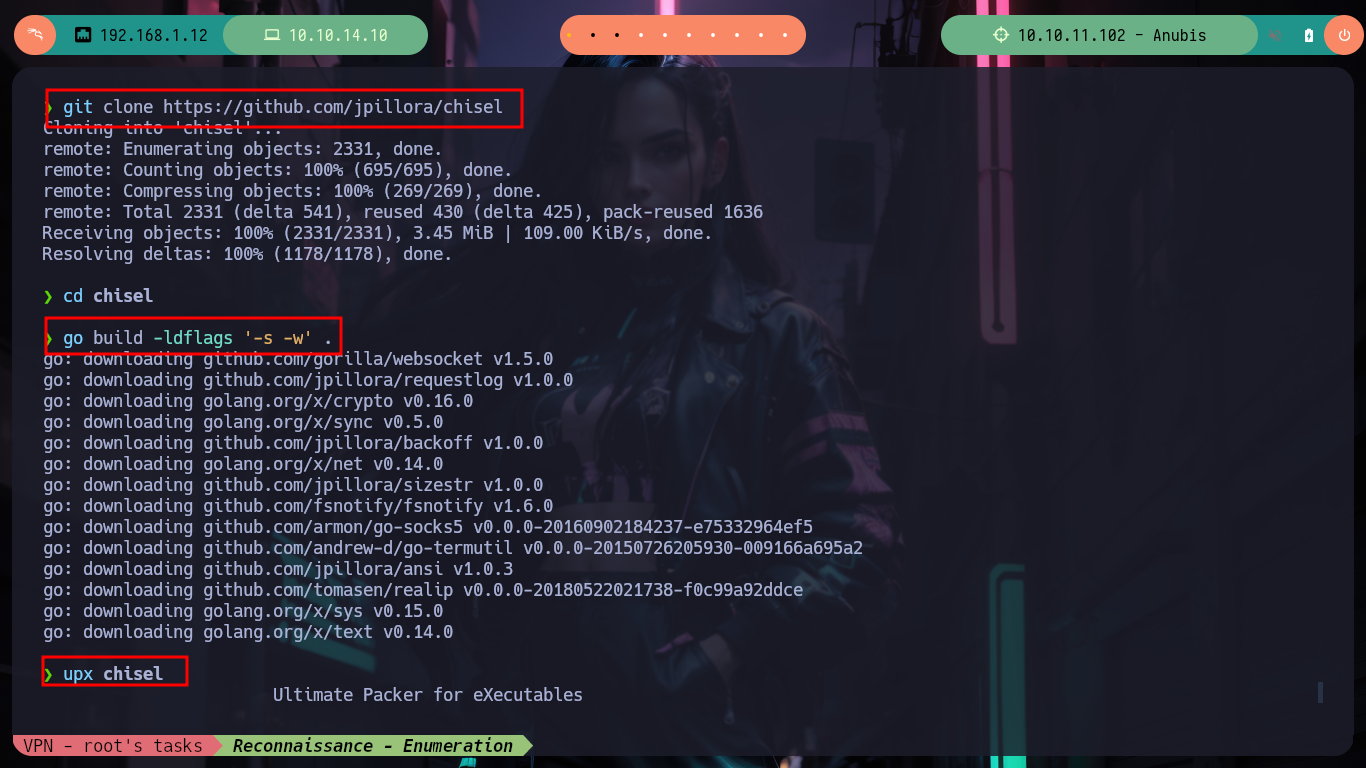The image size is (1366, 768).
Task: Click the crosshair target icon beside 10.10.11.102
Action: click(x=1001, y=35)
